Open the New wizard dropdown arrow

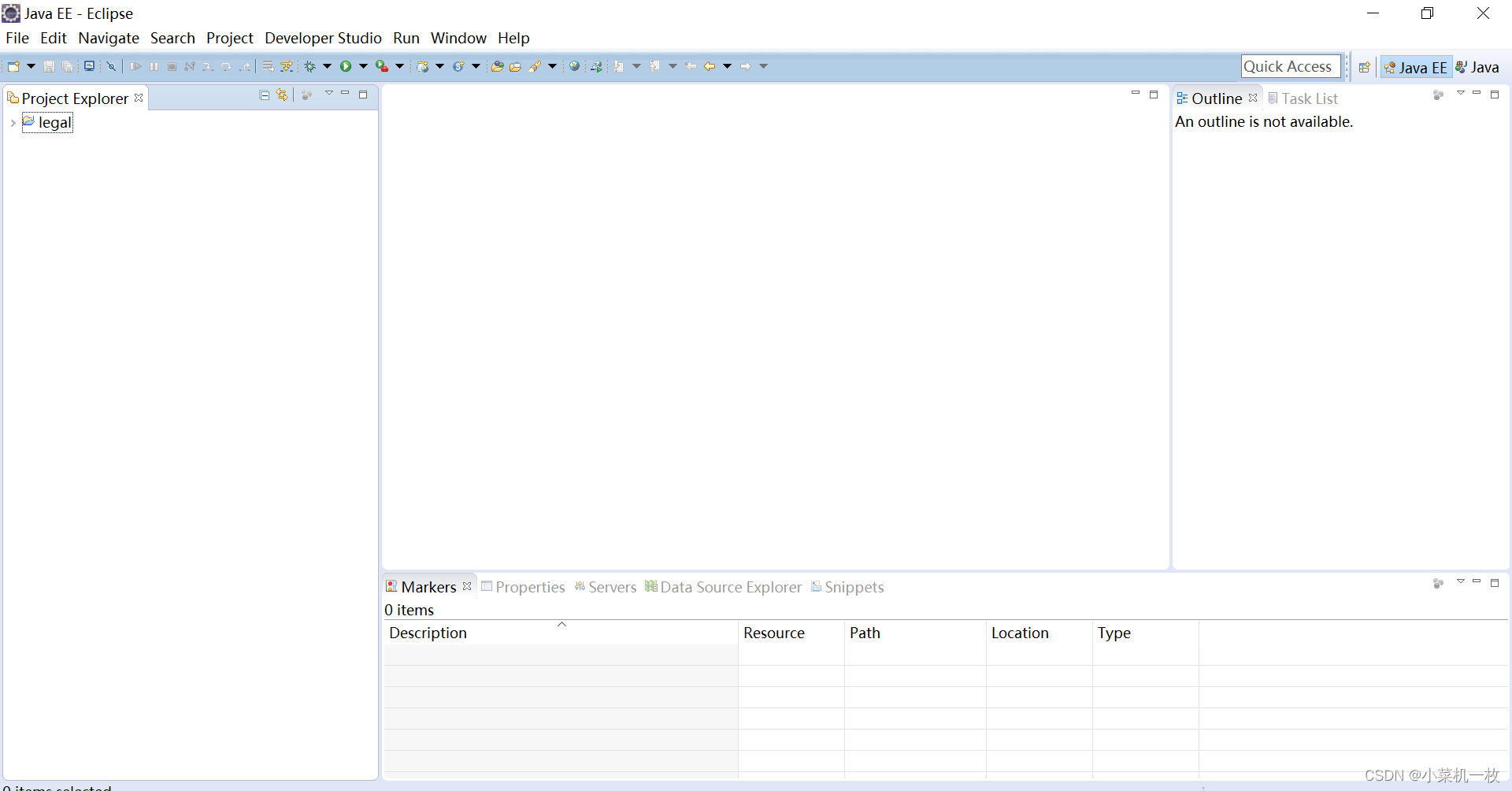pos(31,66)
